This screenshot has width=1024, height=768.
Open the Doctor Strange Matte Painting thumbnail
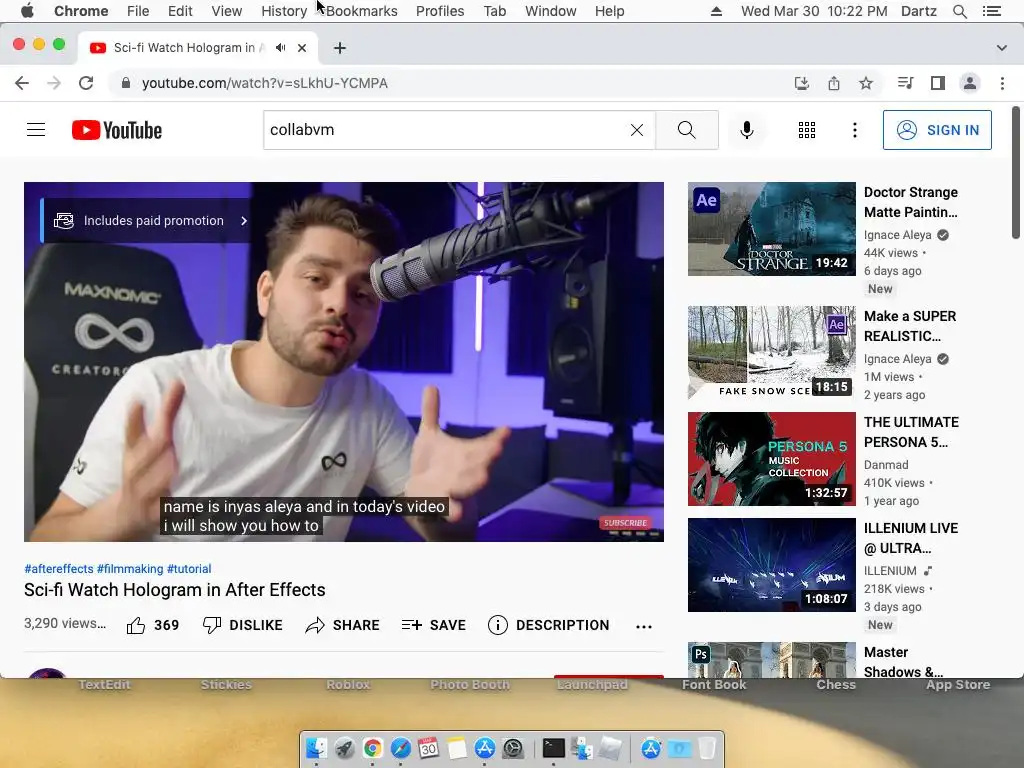point(771,229)
